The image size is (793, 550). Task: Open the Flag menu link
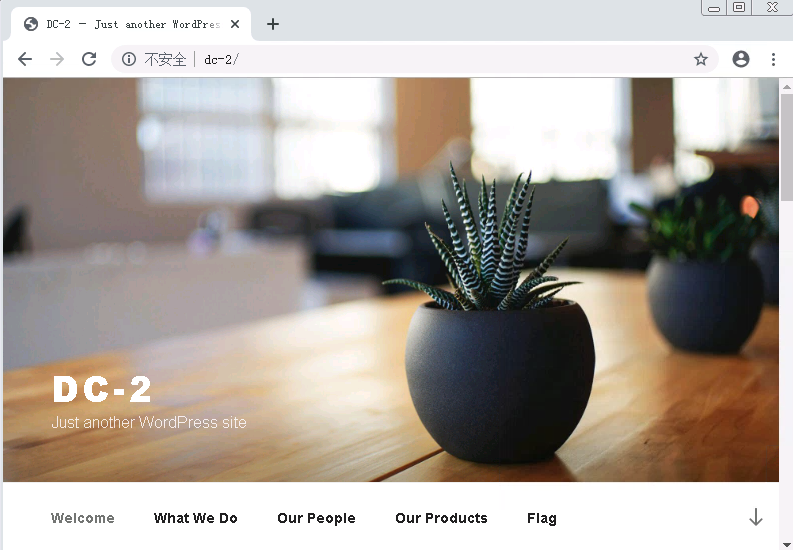[542, 518]
